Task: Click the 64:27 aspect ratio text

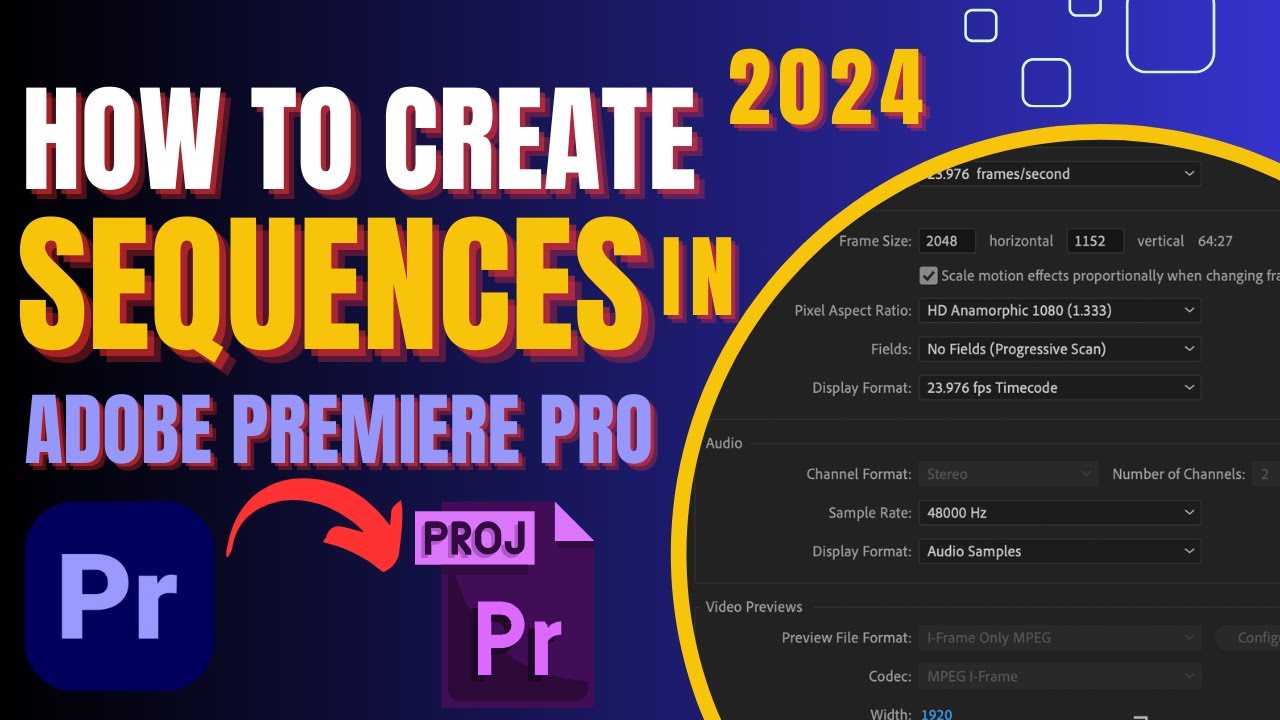Action: coord(1215,241)
